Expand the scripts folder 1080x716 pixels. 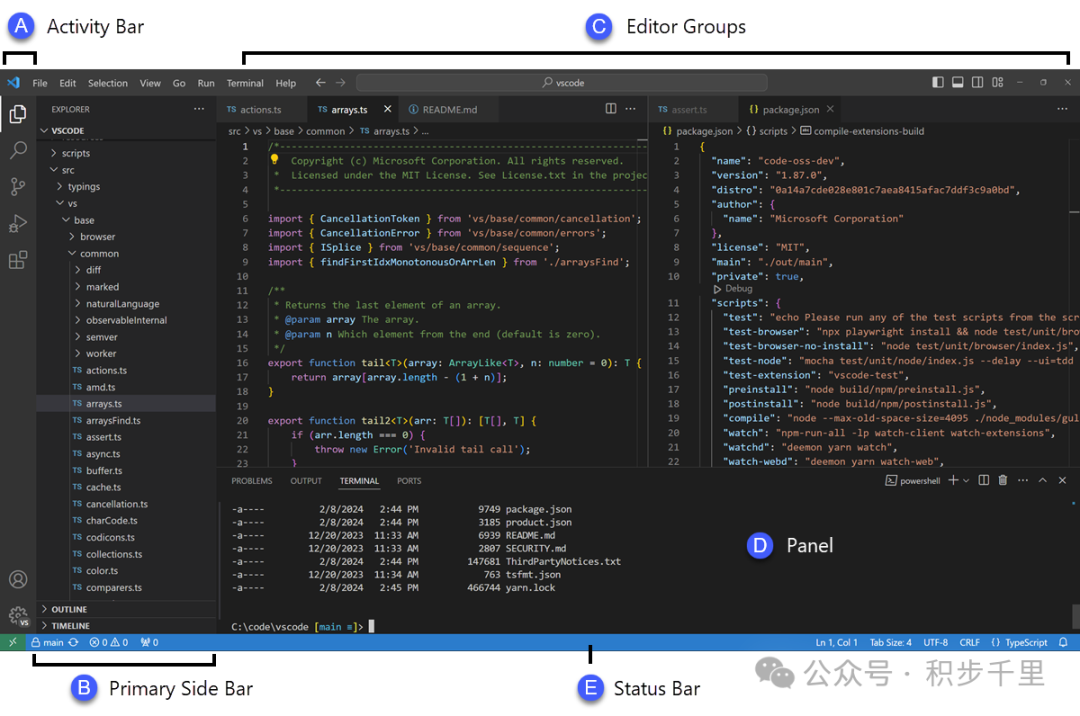click(x=126, y=153)
